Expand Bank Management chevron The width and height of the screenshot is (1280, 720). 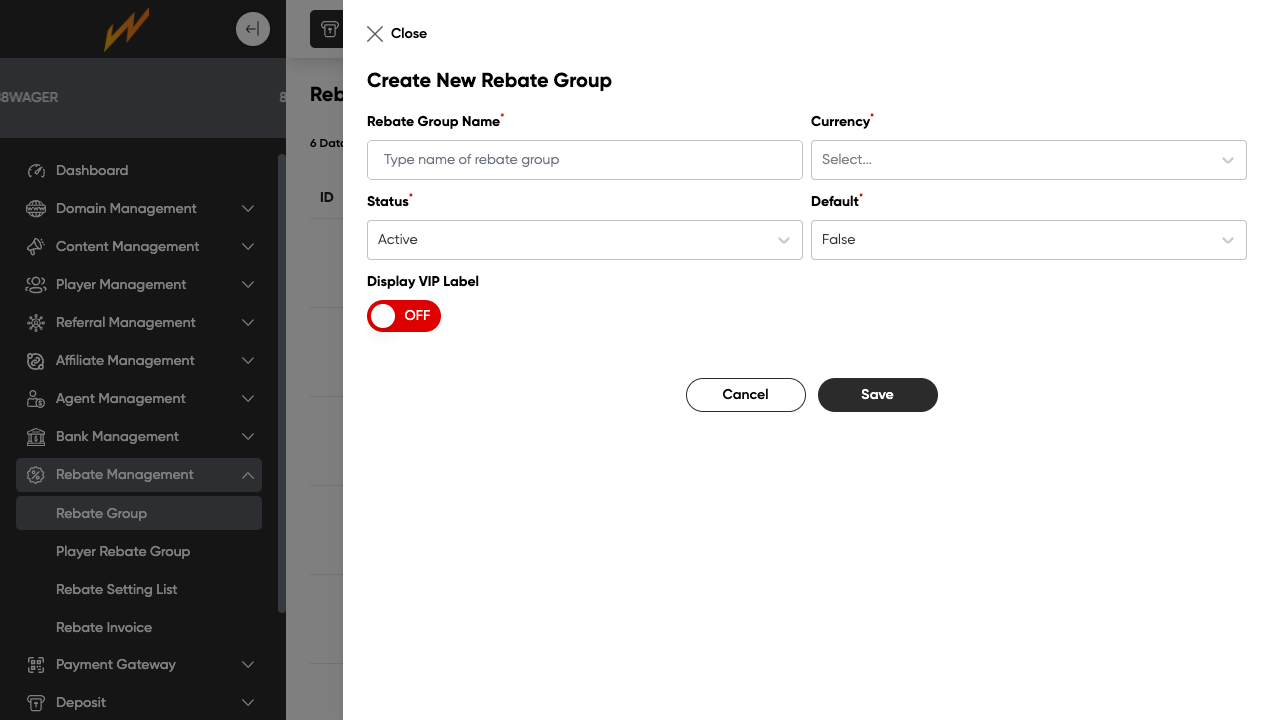click(x=248, y=437)
